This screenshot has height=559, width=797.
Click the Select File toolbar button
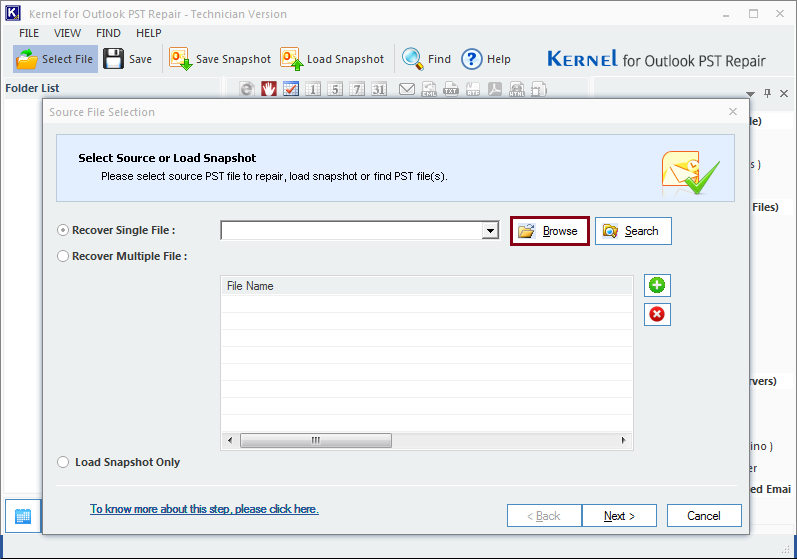point(55,59)
